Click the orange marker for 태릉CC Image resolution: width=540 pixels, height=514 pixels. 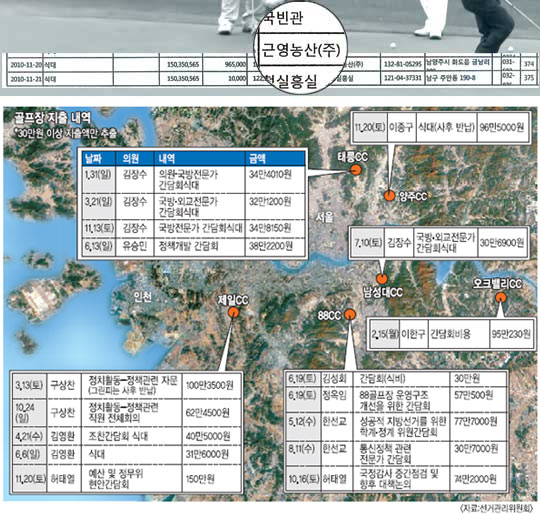coord(355,170)
